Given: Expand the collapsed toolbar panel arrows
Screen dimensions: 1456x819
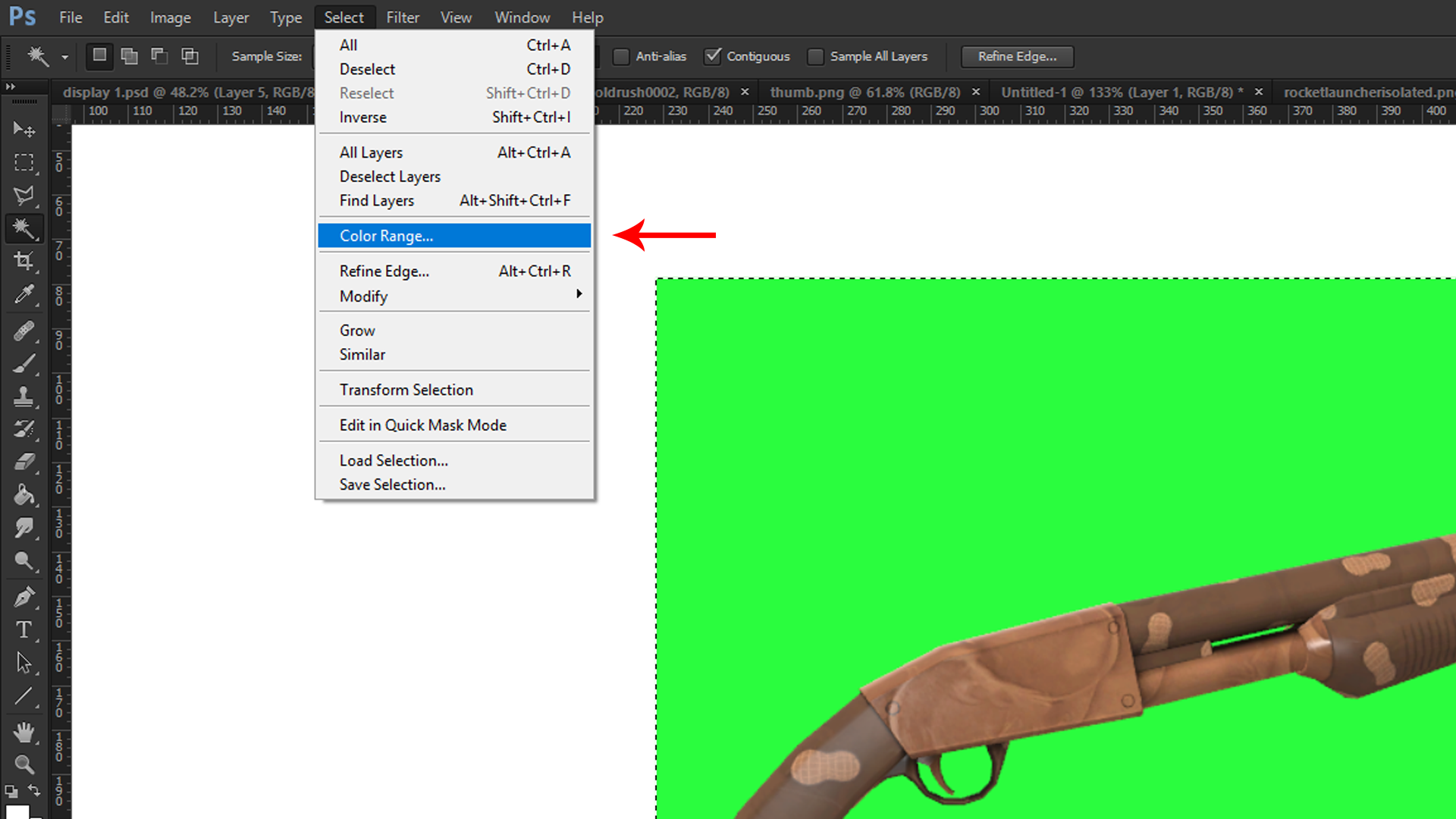Looking at the screenshot, I should pyautogui.click(x=11, y=86).
